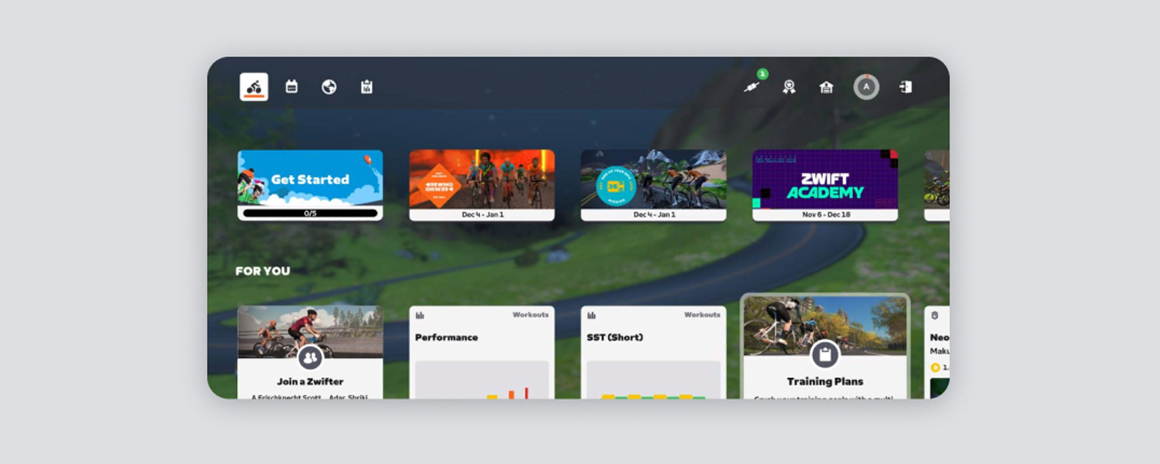The width and height of the screenshot is (1160, 464).
Task: Click the clipboard icon on Training Plans card
Action: [x=825, y=354]
